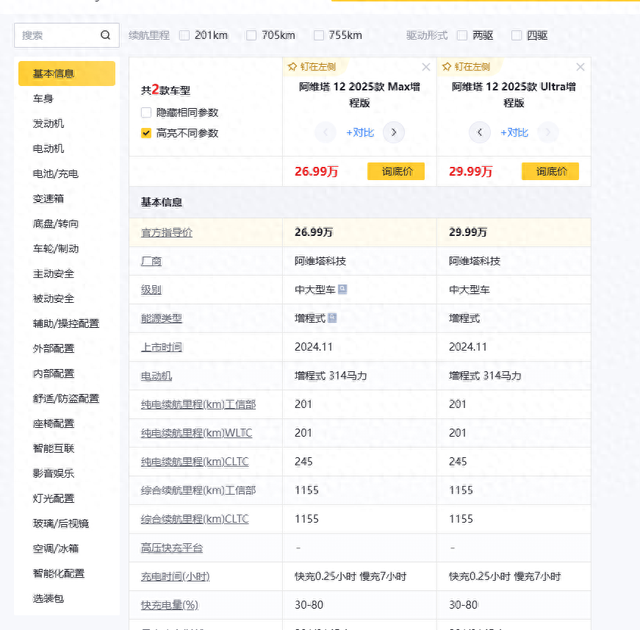This screenshot has width=640, height=630.
Task: Click the 电动机 row label link
Action: pyautogui.click(x=156, y=376)
